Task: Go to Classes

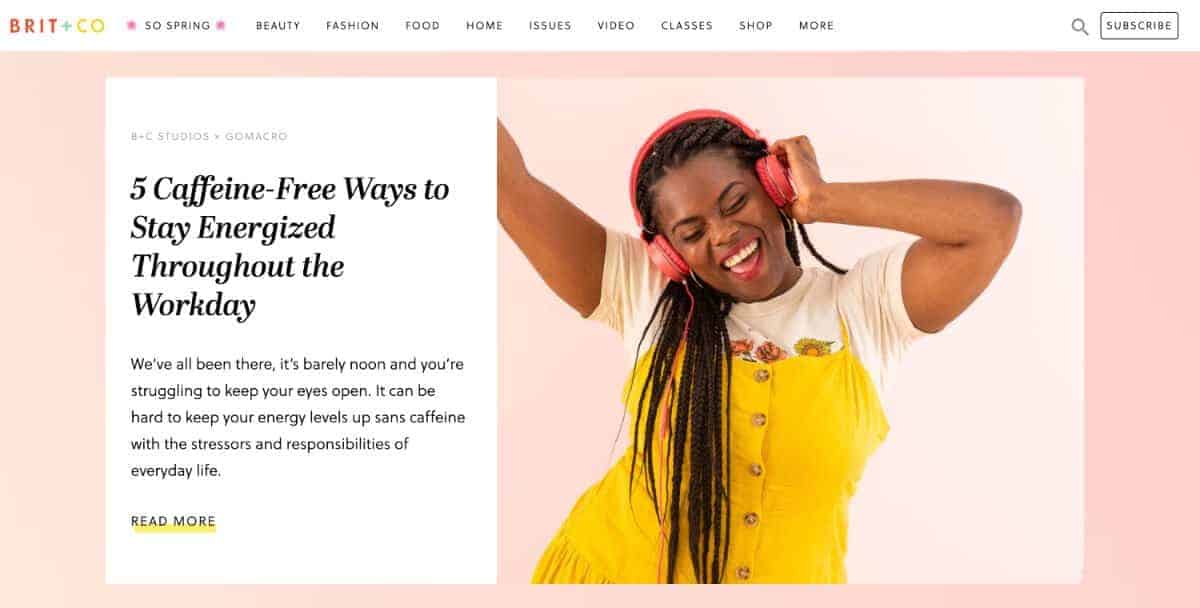Action: point(687,26)
